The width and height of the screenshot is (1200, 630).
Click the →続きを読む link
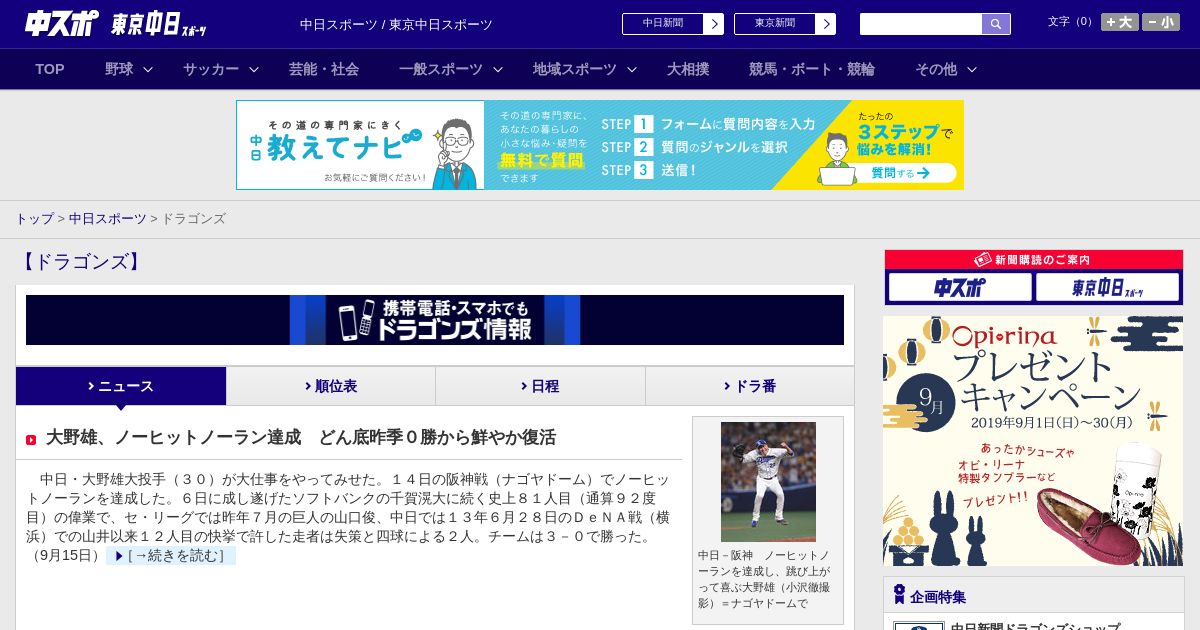pyautogui.click(x=171, y=556)
